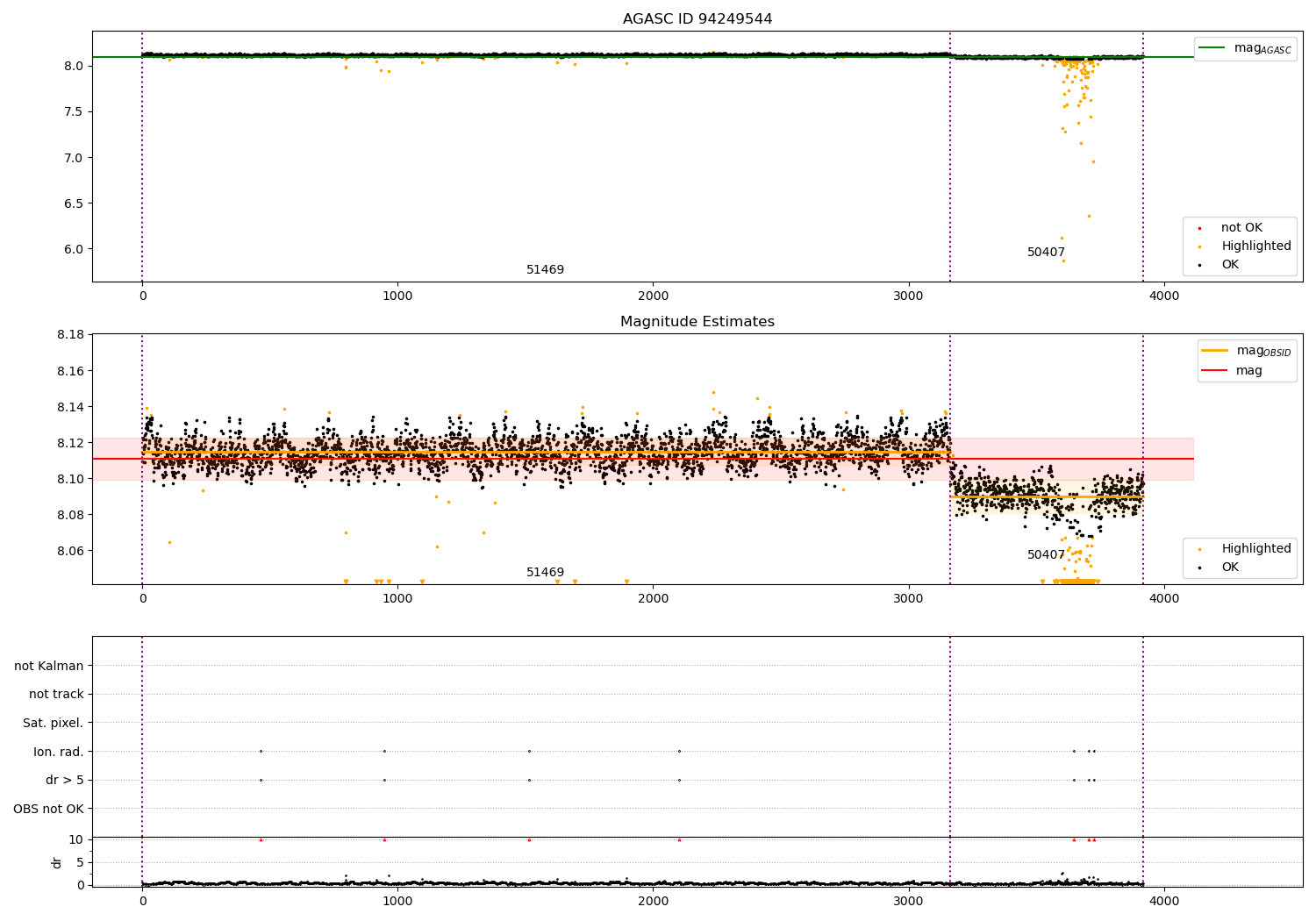Click y-tick '10' on the dr axis
Viewport: 1316px width, 921px height.
click(76, 839)
